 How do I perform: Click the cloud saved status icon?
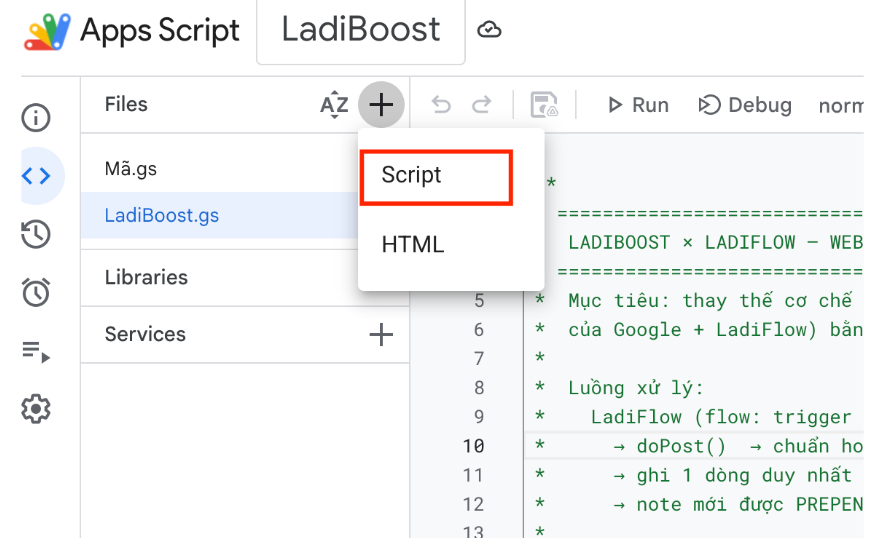click(x=489, y=30)
